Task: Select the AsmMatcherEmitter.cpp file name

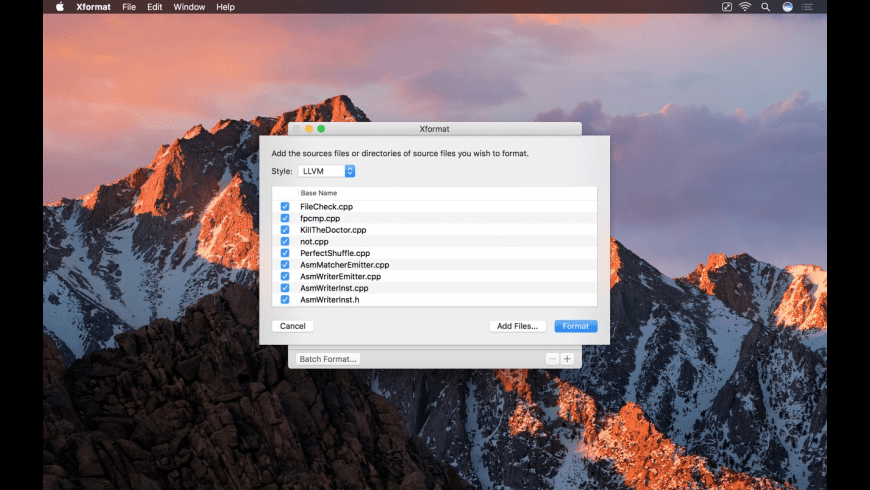Action: (x=345, y=265)
